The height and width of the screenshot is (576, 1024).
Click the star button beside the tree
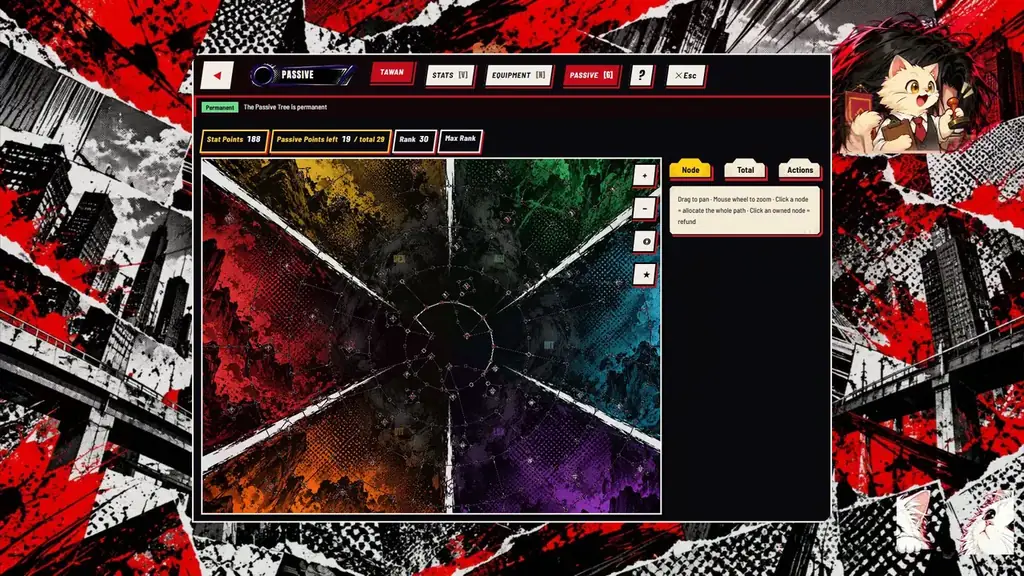click(x=645, y=275)
